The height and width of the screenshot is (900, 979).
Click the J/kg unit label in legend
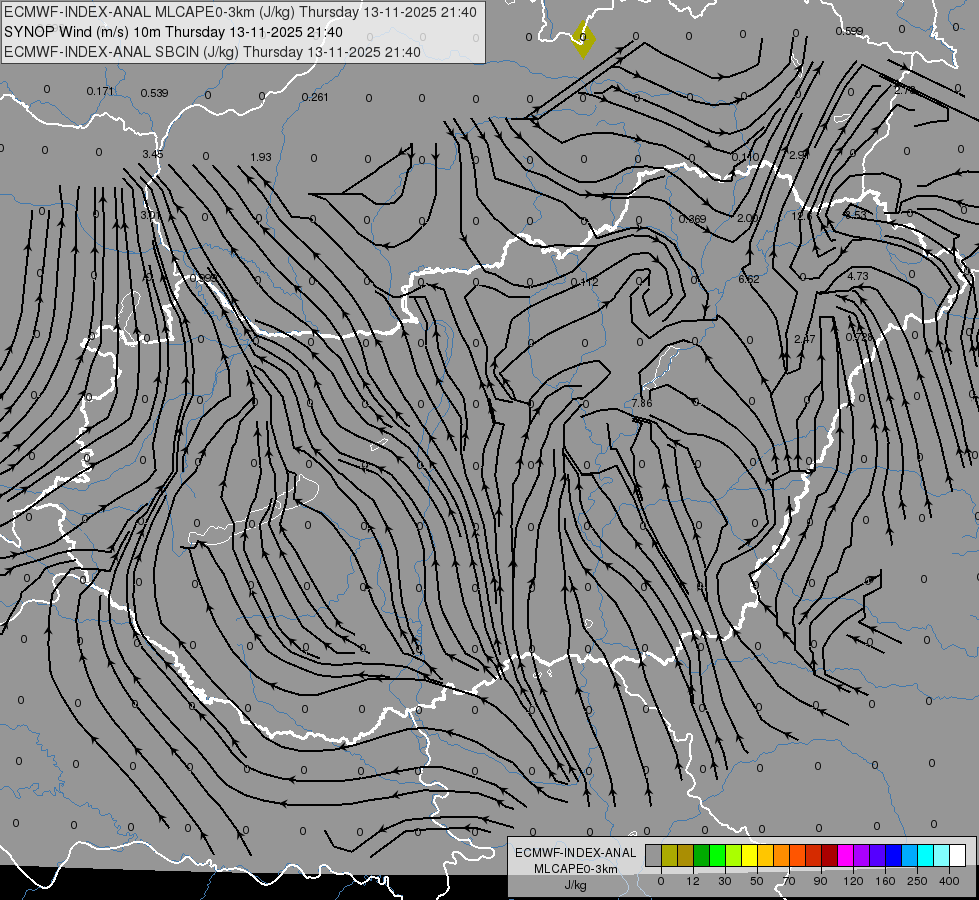[575, 885]
